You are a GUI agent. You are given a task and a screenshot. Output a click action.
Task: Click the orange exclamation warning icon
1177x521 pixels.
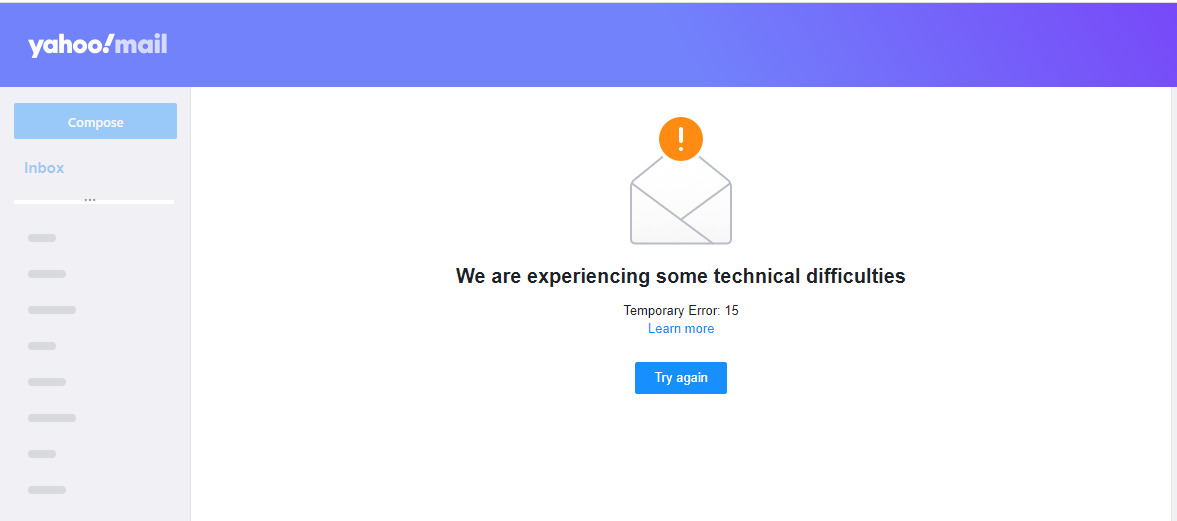point(681,139)
